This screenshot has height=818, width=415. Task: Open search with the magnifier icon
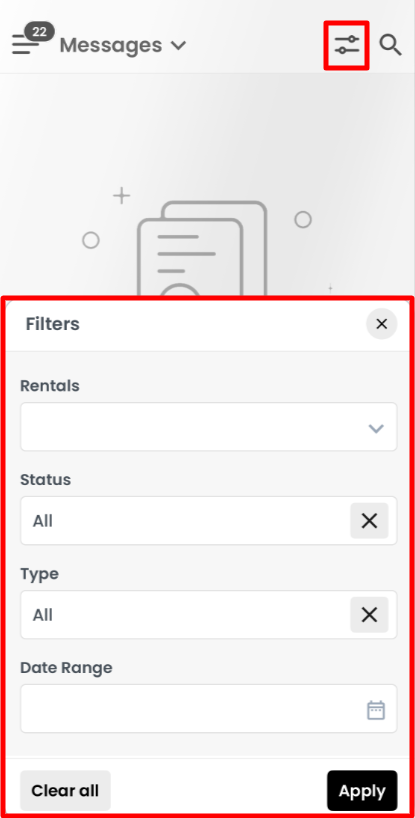[x=390, y=45]
